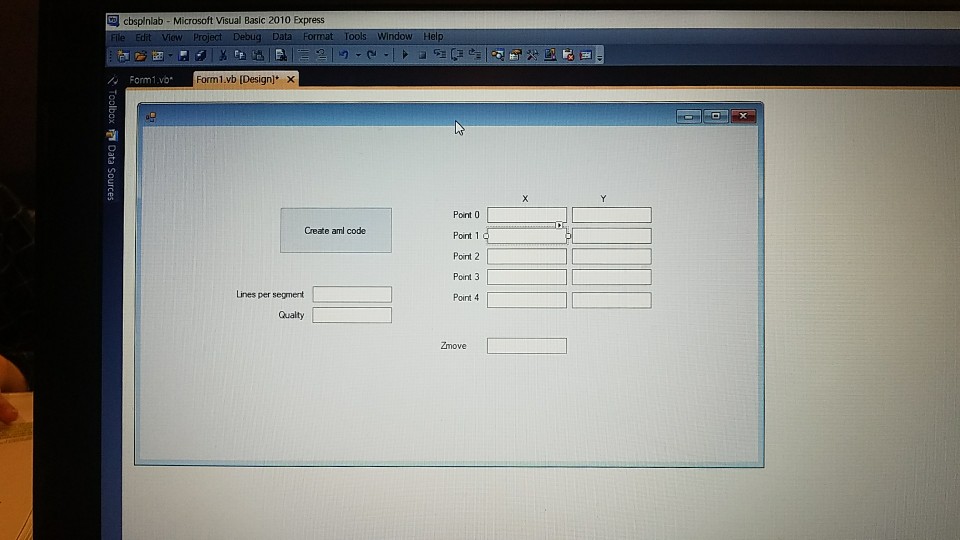Select the Point 4 X text box
This screenshot has height=540, width=960.
pos(527,300)
